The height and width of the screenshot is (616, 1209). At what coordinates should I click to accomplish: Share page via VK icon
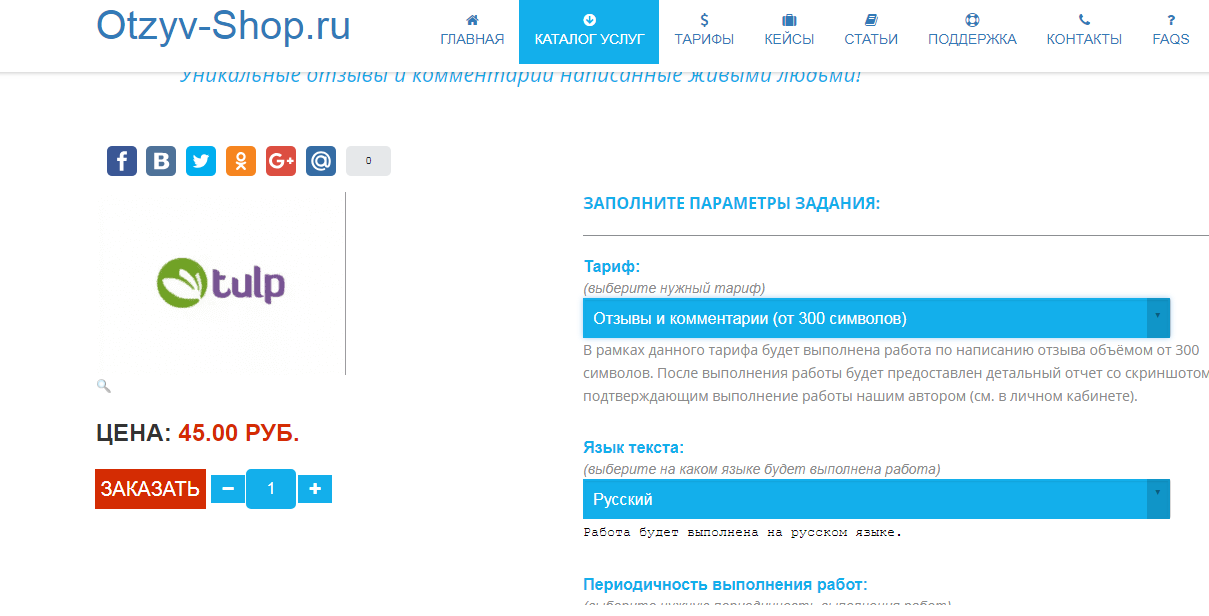(x=162, y=161)
